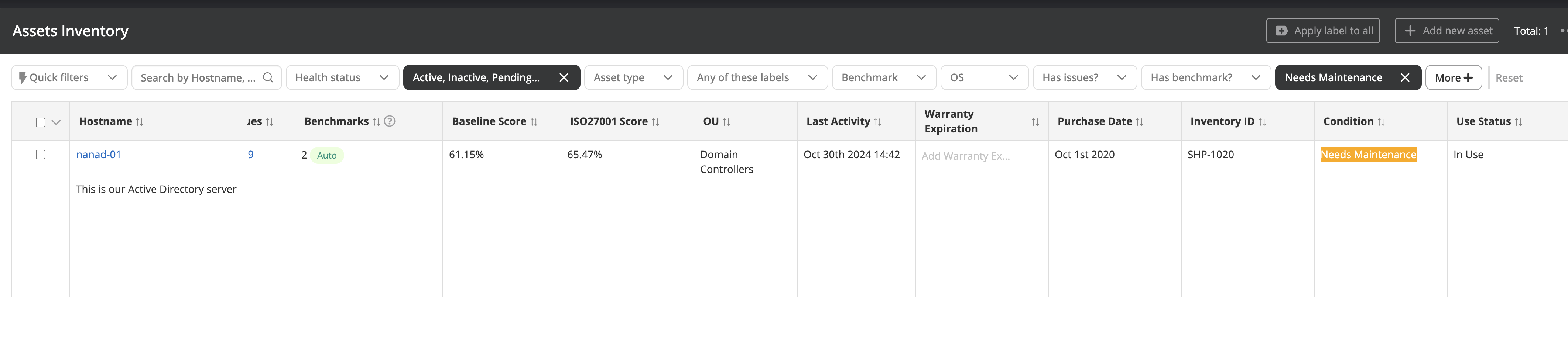Open the Quick filters dropdown

69,77
